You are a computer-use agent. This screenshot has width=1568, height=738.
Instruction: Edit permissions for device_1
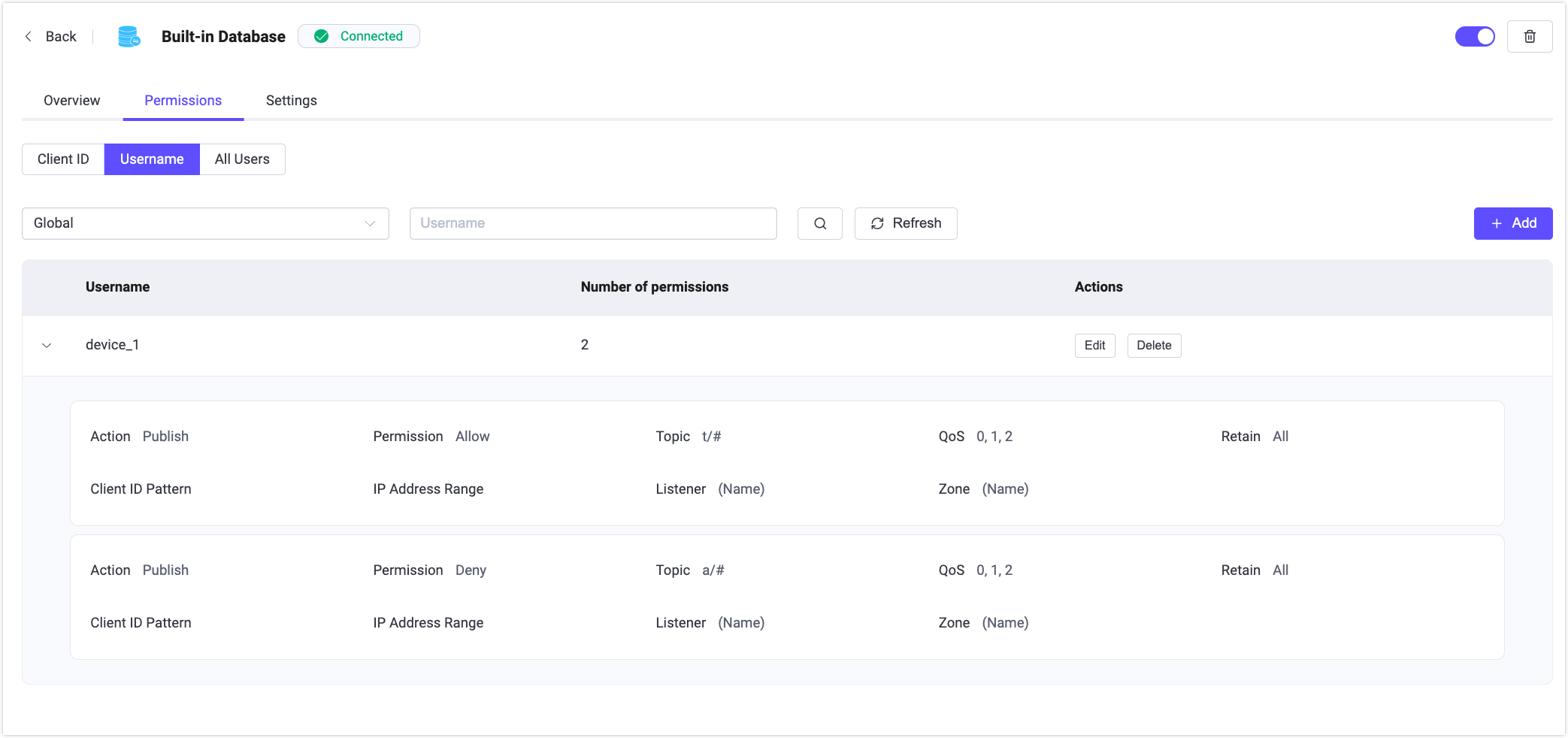coord(1094,346)
